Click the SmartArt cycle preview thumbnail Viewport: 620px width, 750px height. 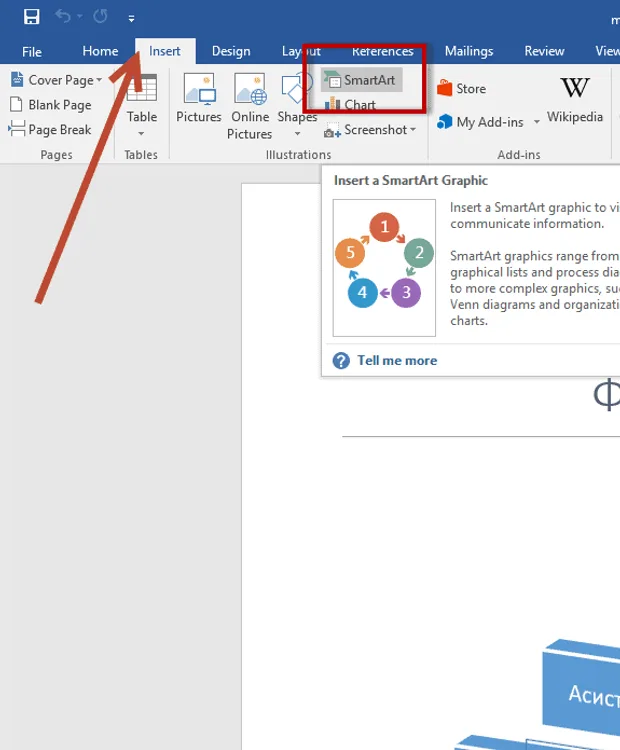tap(384, 268)
